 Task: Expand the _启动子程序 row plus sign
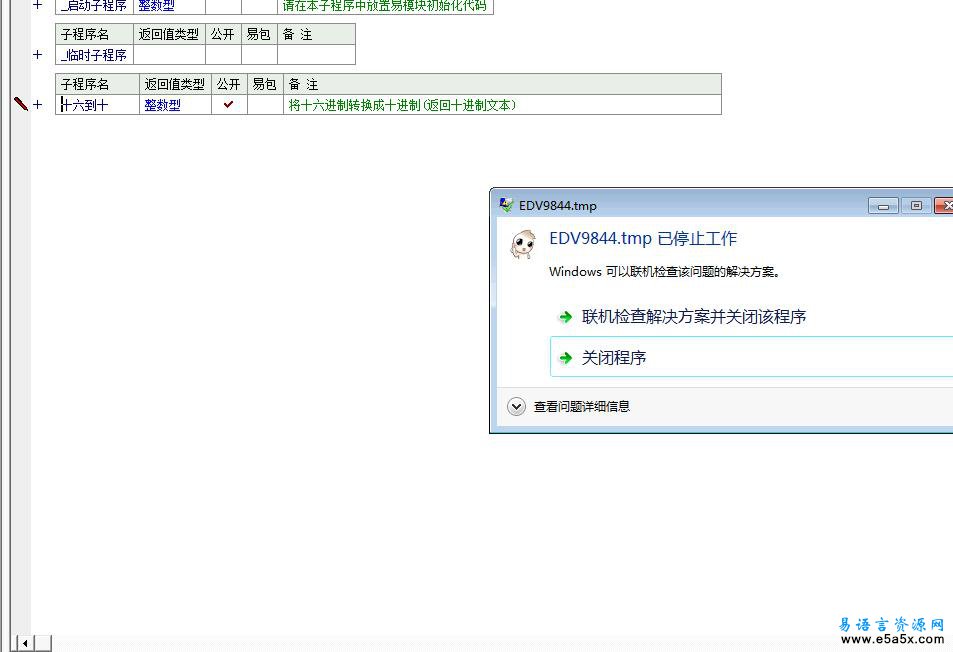coord(38,5)
